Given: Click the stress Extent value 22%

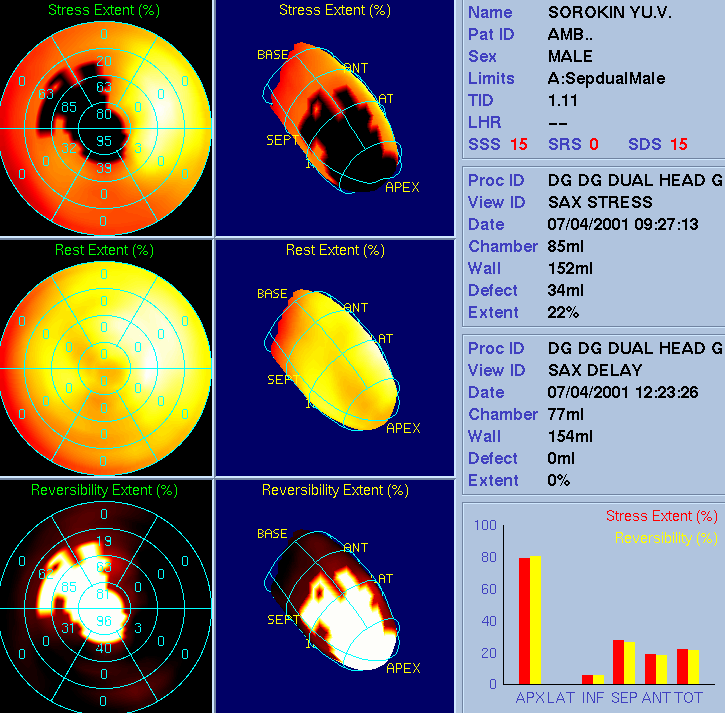Looking at the screenshot, I should pyautogui.click(x=563, y=313).
